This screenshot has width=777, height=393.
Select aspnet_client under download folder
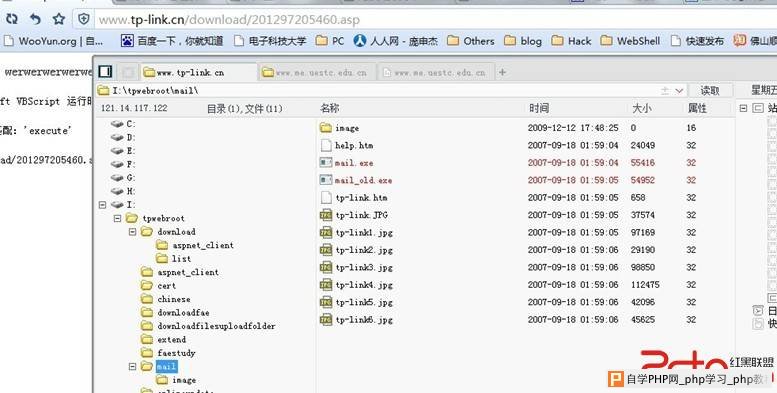click(x=195, y=245)
